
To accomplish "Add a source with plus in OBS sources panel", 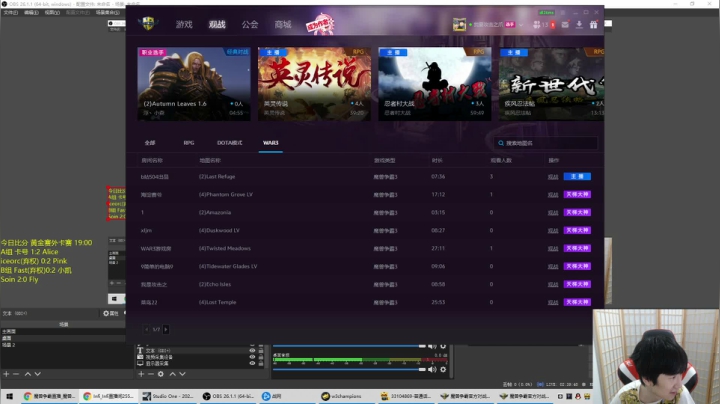I will (x=141, y=374).
